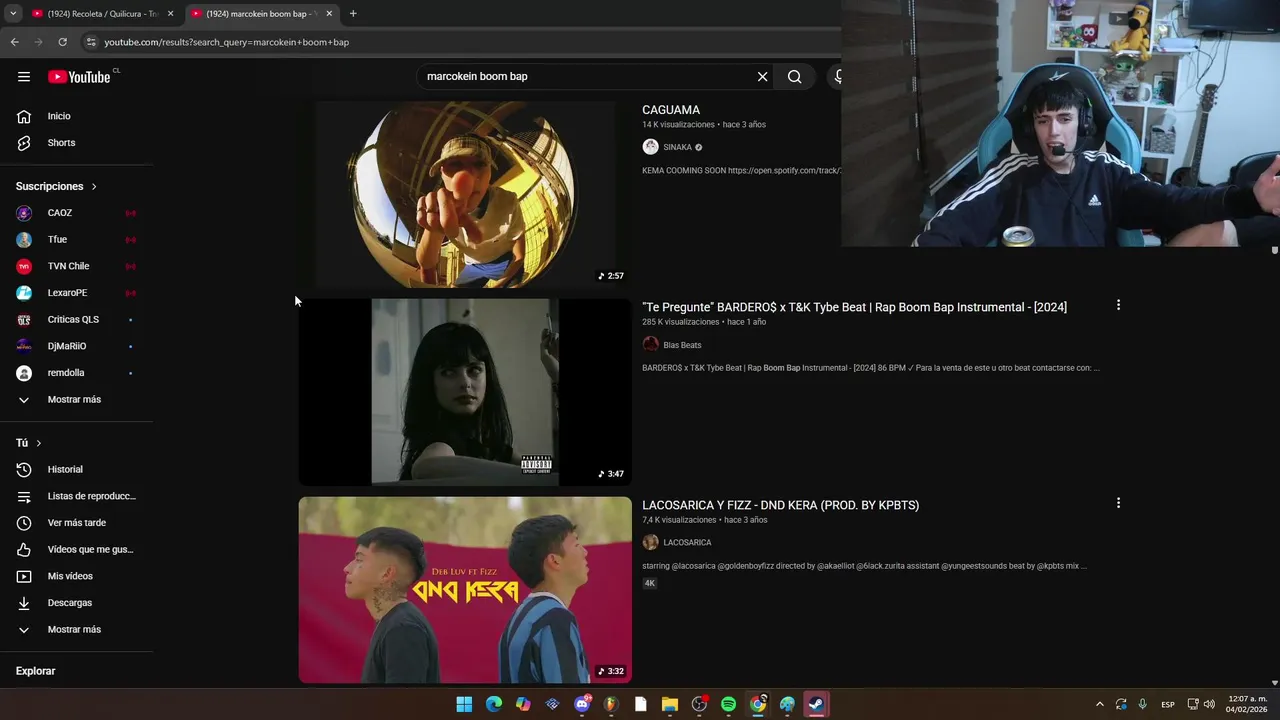Open more options for DND KERA video

point(1118,503)
